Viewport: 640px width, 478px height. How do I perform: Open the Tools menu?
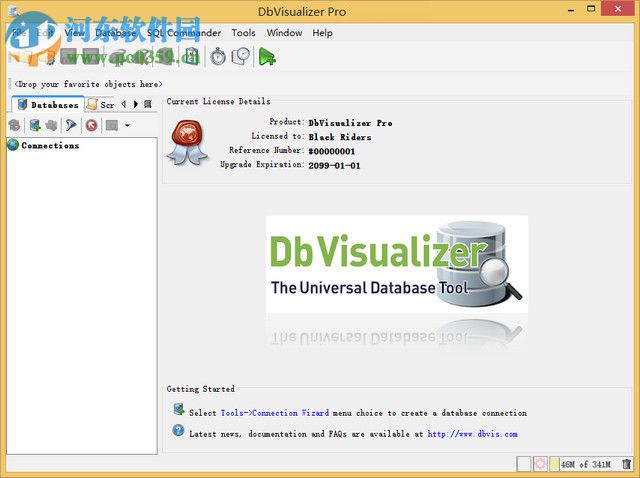[243, 33]
